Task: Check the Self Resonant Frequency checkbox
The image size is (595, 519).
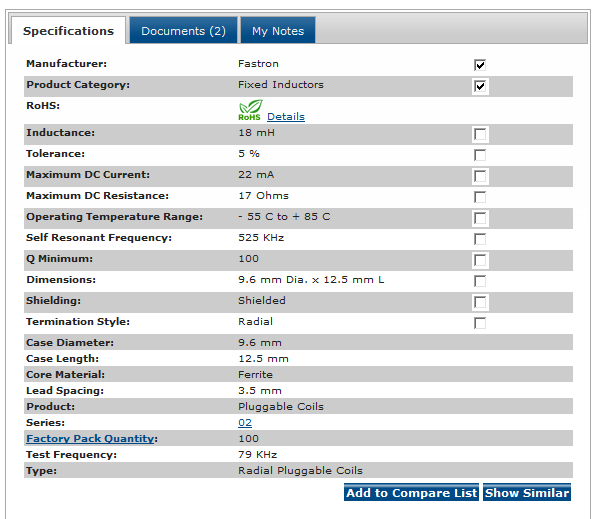Action: click(480, 239)
